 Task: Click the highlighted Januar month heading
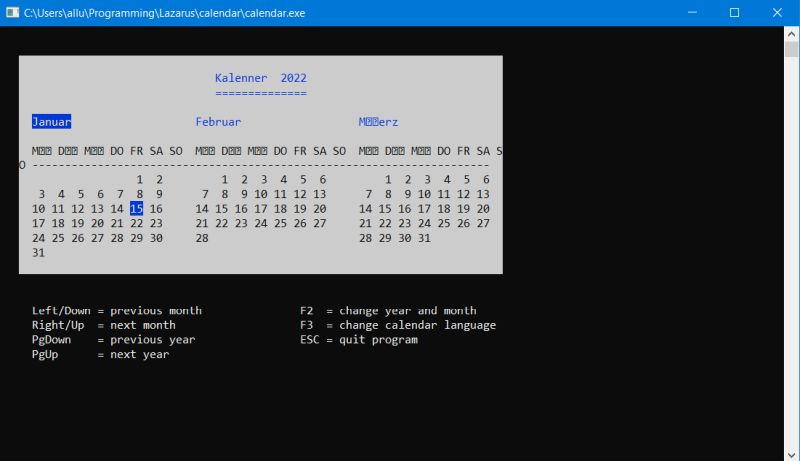click(x=52, y=121)
